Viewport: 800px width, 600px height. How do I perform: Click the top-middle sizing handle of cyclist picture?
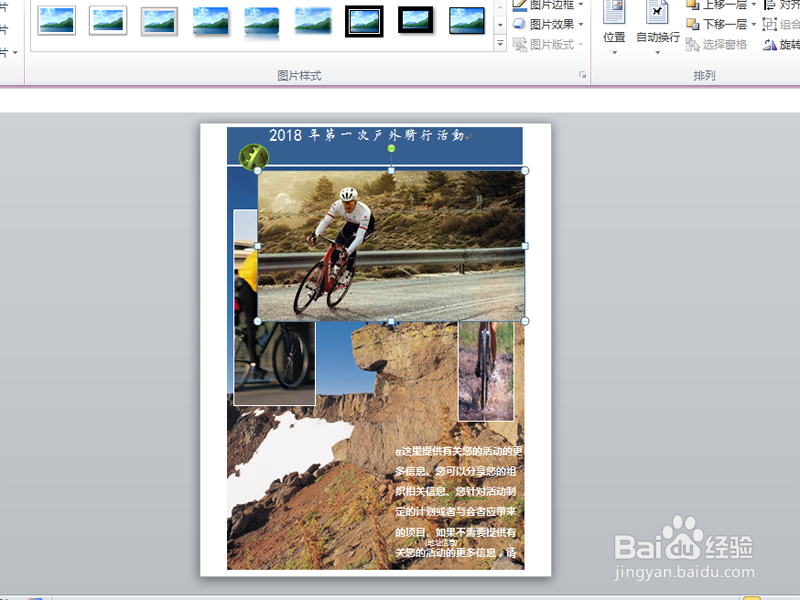coord(391,171)
